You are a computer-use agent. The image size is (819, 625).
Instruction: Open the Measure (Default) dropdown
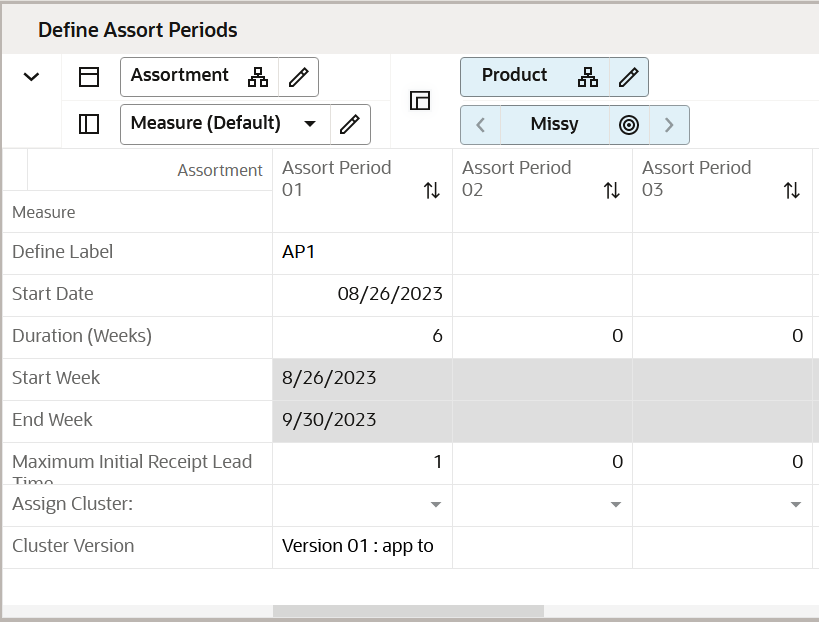click(310, 124)
